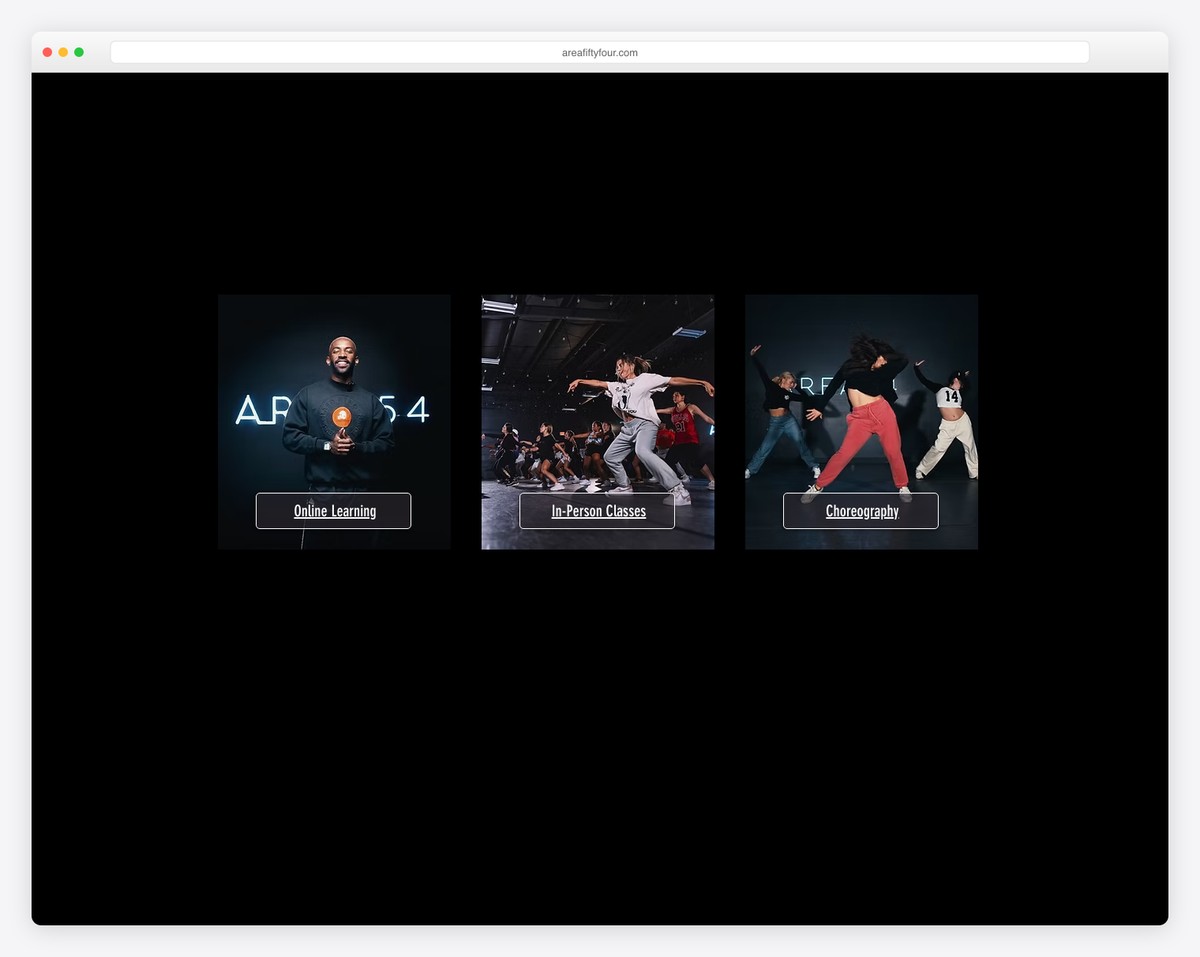
Task: Click the areafiftyfour.com URL text
Action: click(x=598, y=52)
